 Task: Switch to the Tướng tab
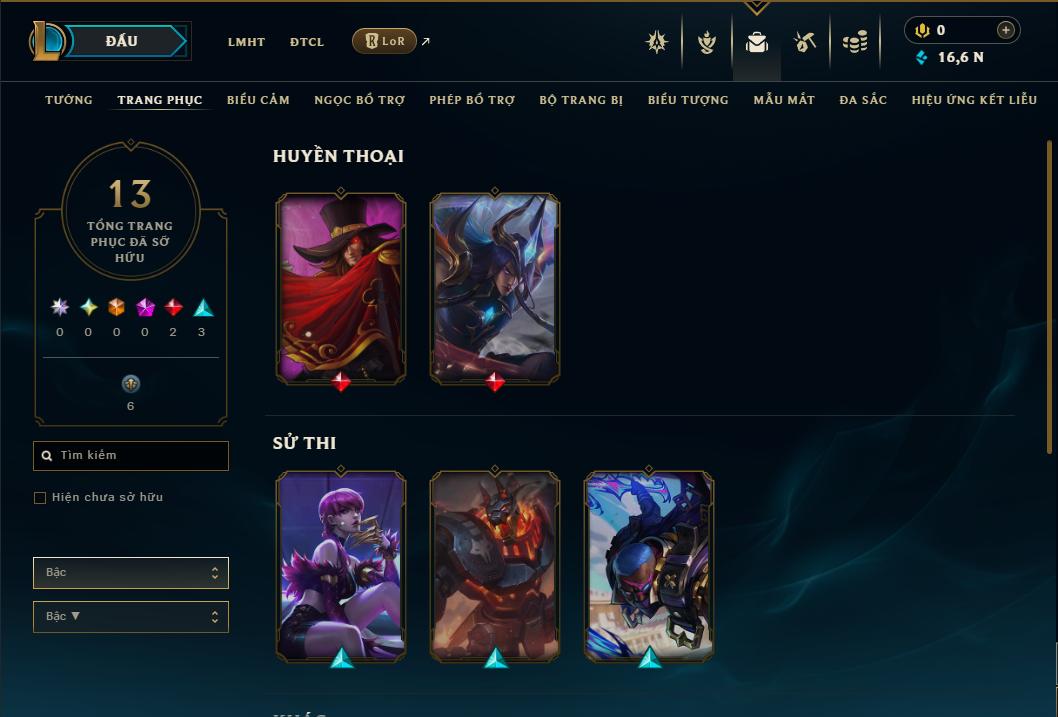[x=69, y=100]
